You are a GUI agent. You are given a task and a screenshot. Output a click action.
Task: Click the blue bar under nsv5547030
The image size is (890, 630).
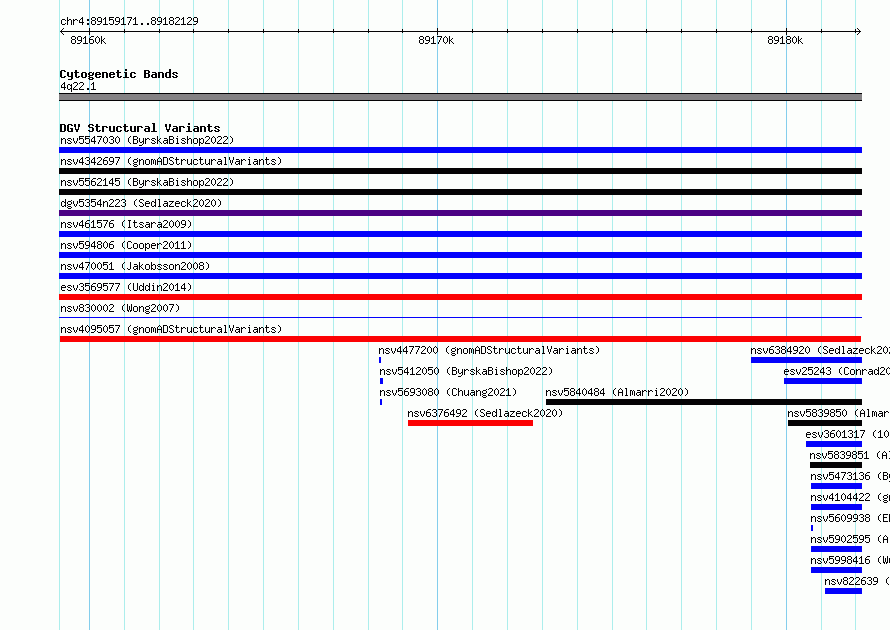(x=460, y=150)
